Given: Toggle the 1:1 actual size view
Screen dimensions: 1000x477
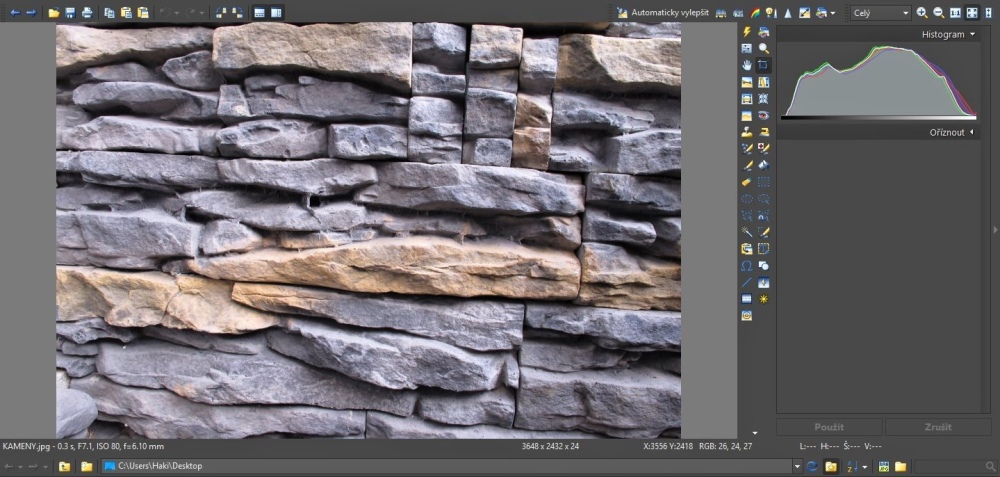Looking at the screenshot, I should [955, 13].
